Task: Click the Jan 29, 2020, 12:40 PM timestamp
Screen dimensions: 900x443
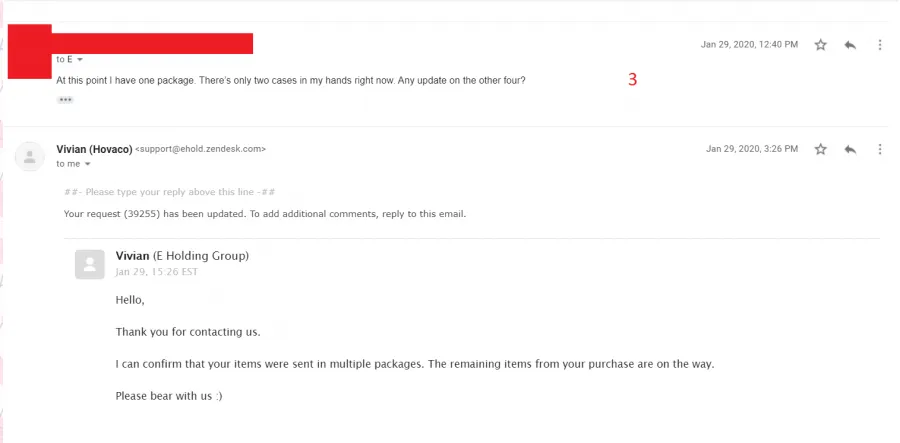Action: pos(749,45)
